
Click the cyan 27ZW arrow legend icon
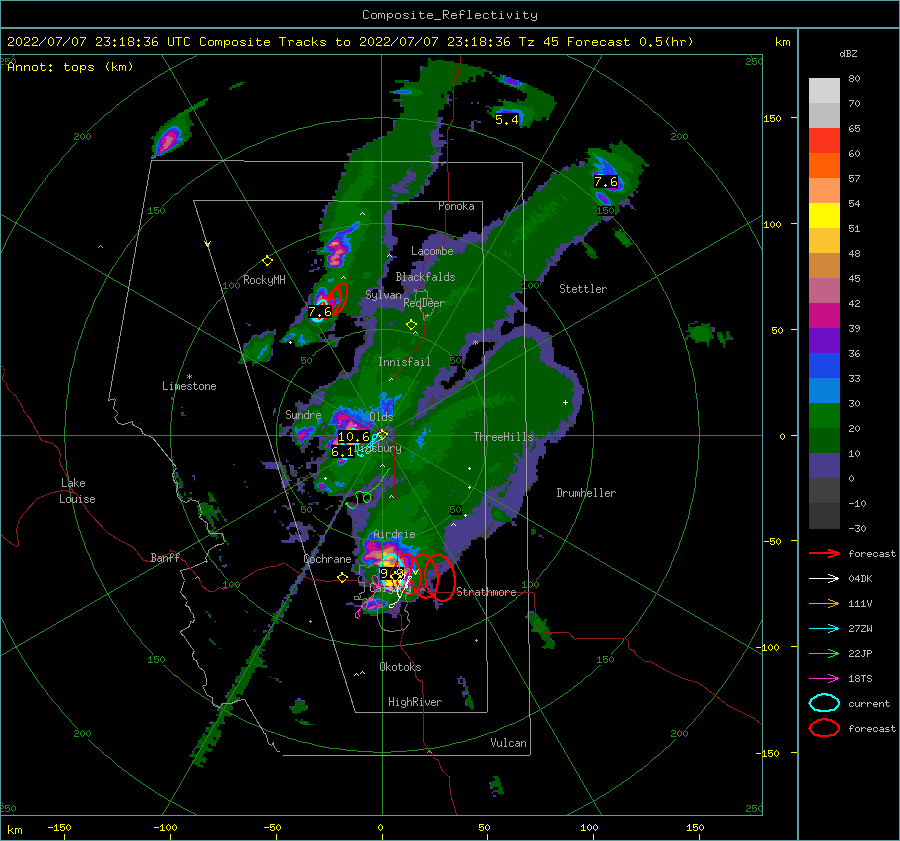(824, 629)
